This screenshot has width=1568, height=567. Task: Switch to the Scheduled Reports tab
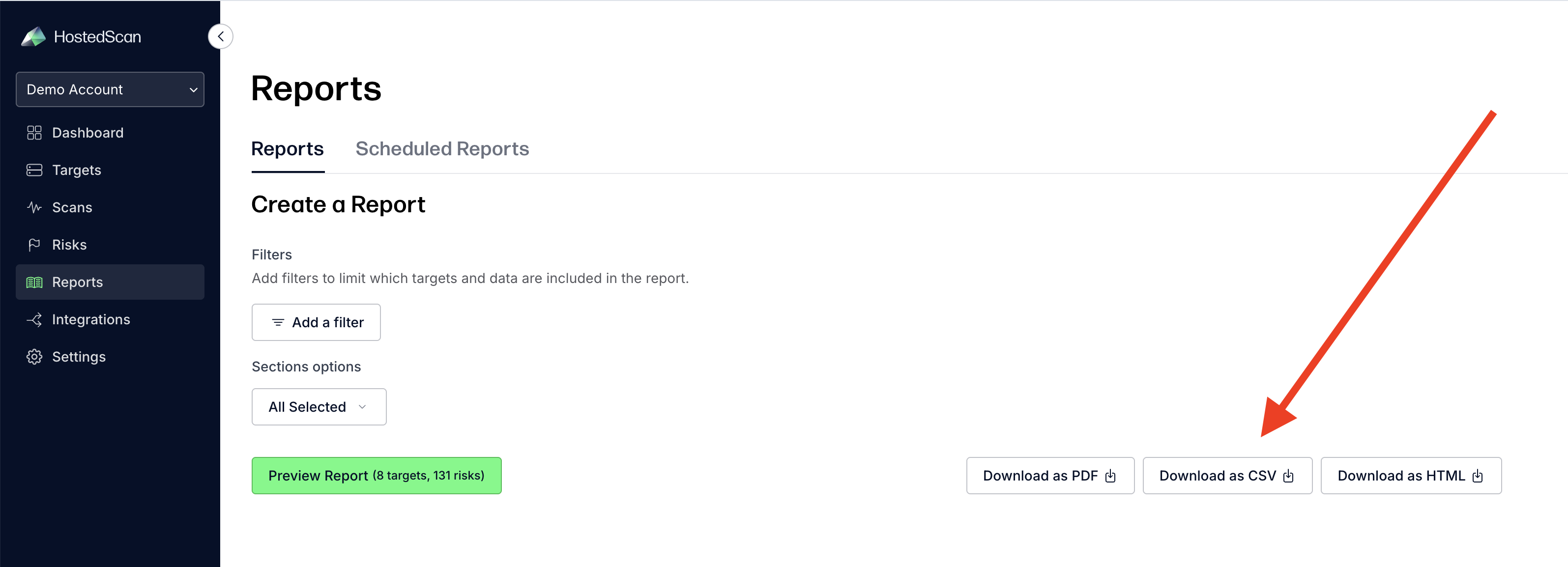pos(442,148)
